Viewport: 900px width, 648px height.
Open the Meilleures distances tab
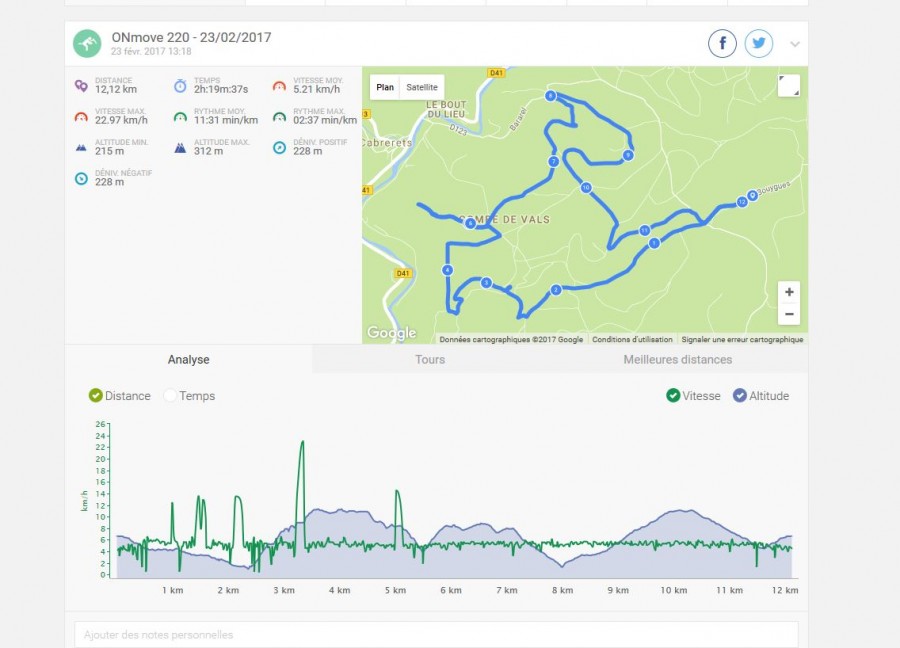pos(677,359)
